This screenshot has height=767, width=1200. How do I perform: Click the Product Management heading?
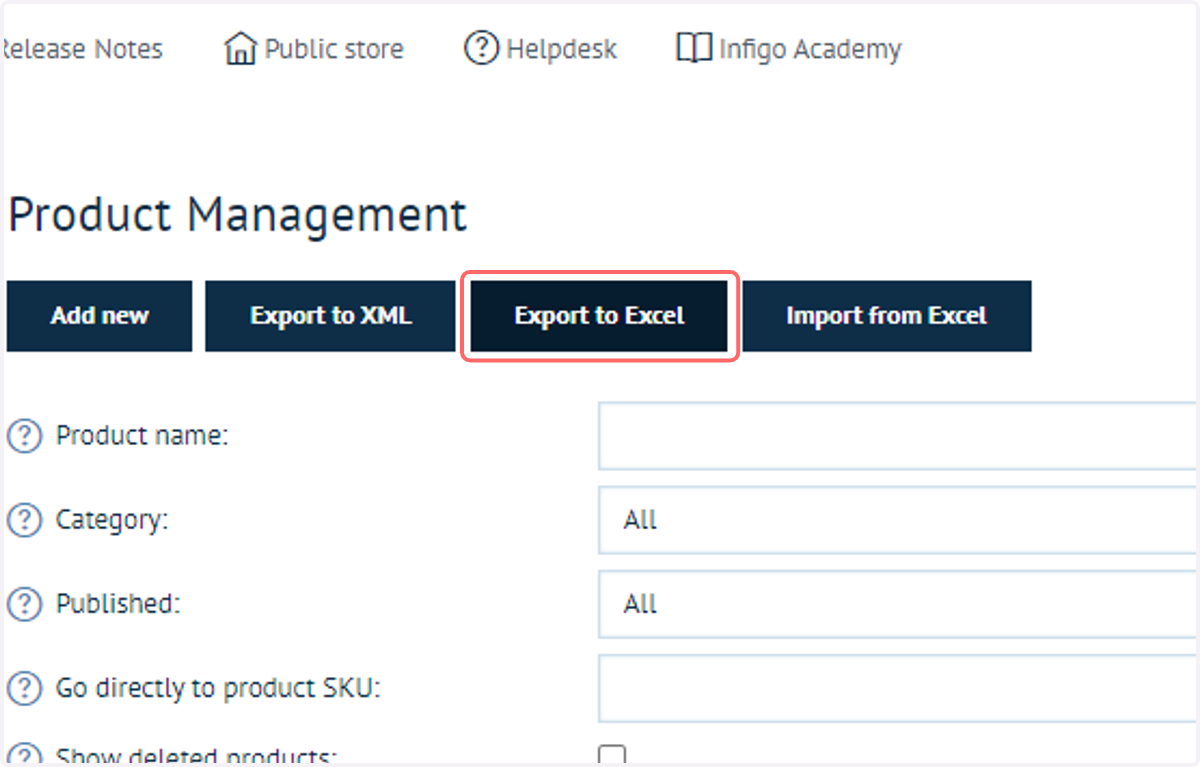[238, 216]
